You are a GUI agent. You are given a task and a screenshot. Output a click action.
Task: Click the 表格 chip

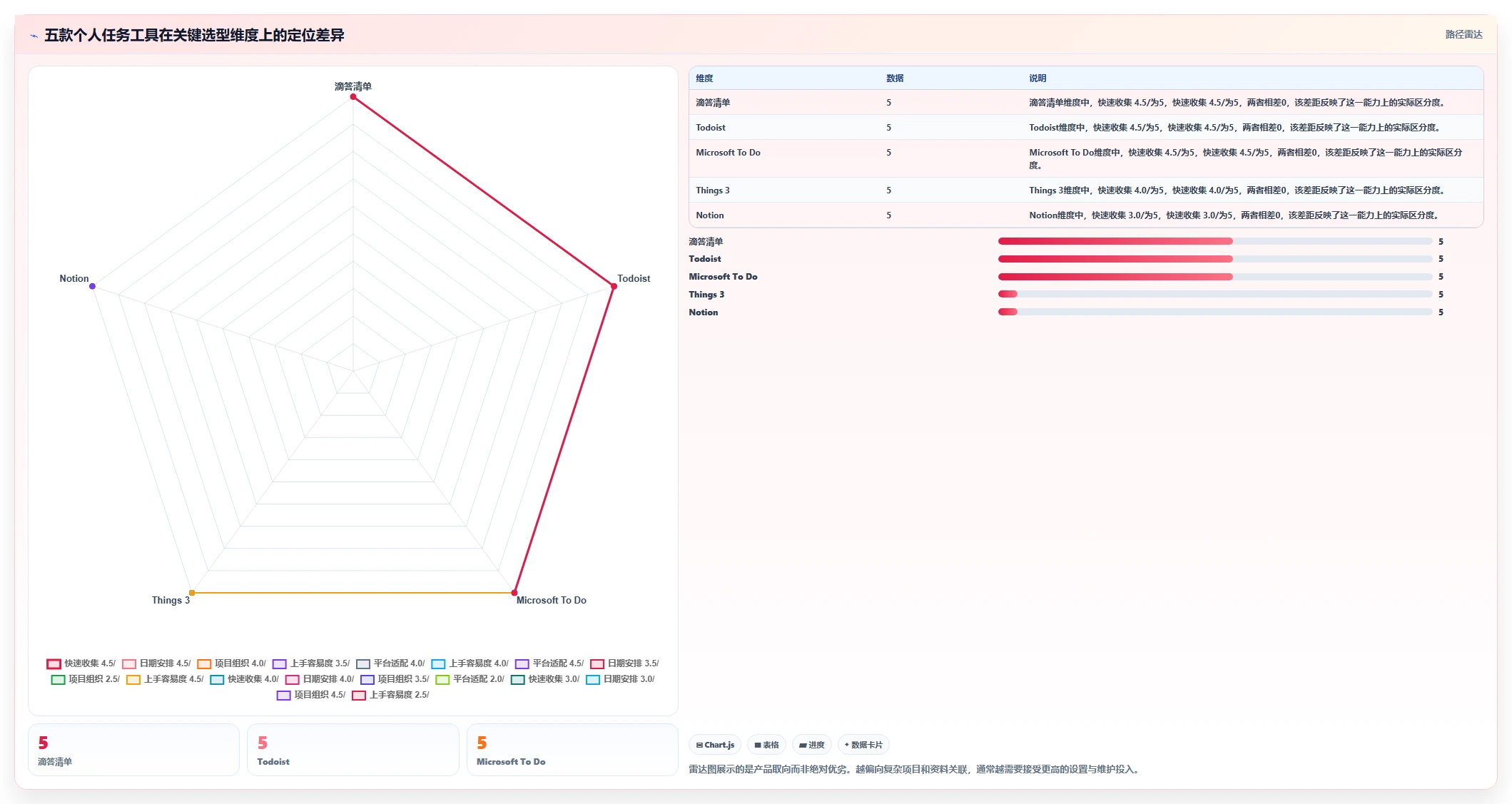766,745
